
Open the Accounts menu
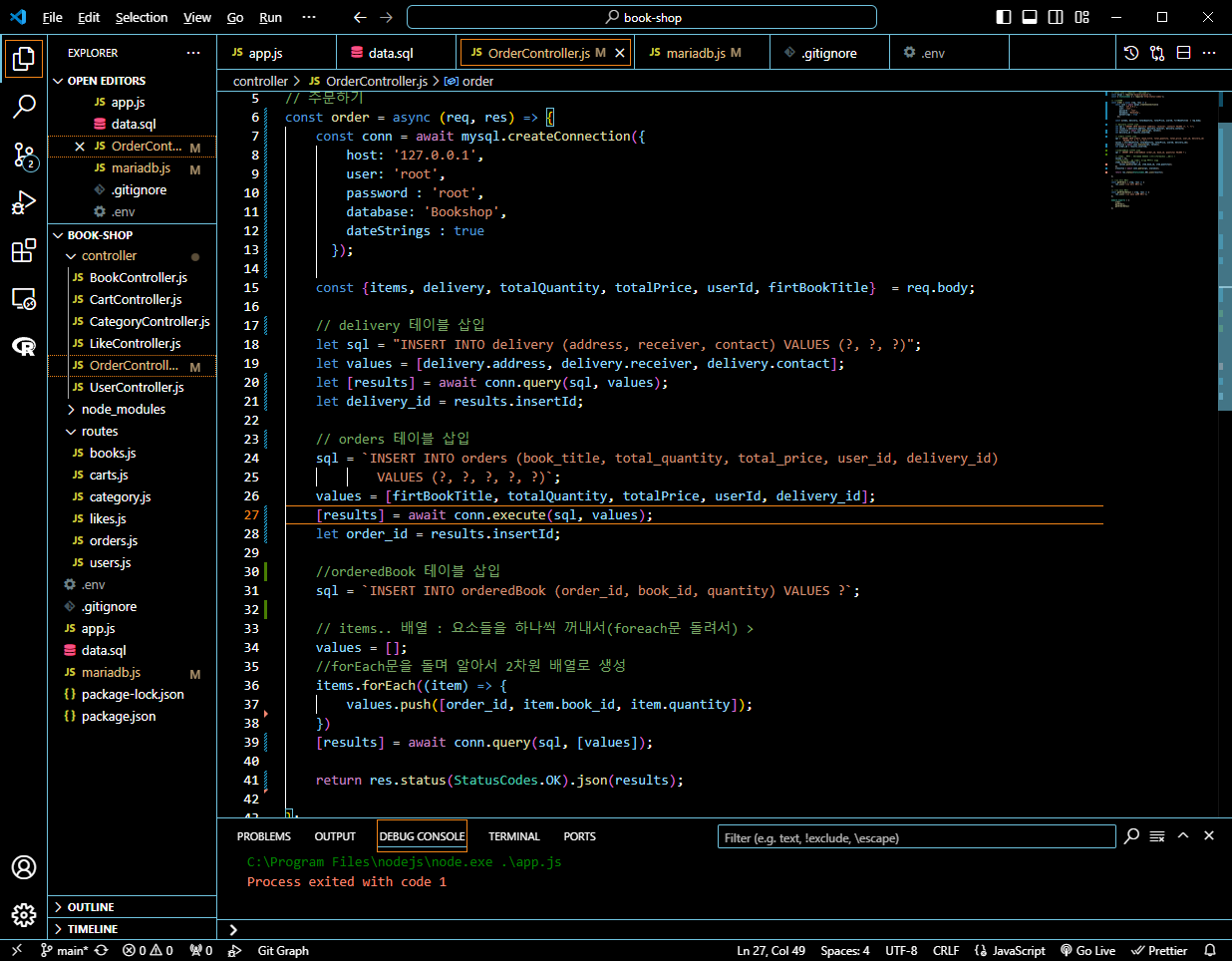24,867
